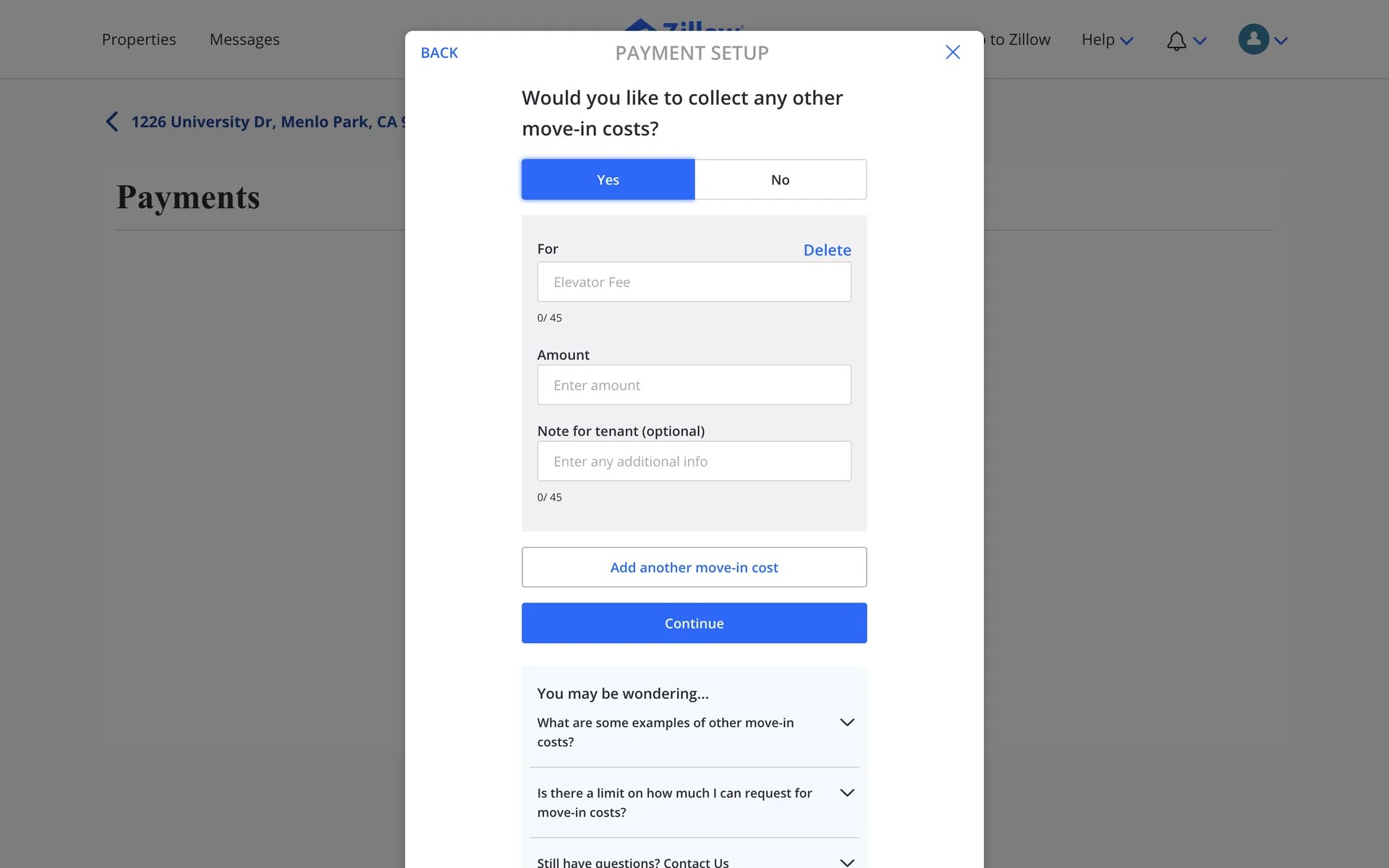Viewport: 1389px width, 868px height.
Task: Click the Zillow logo at top
Action: (684, 25)
